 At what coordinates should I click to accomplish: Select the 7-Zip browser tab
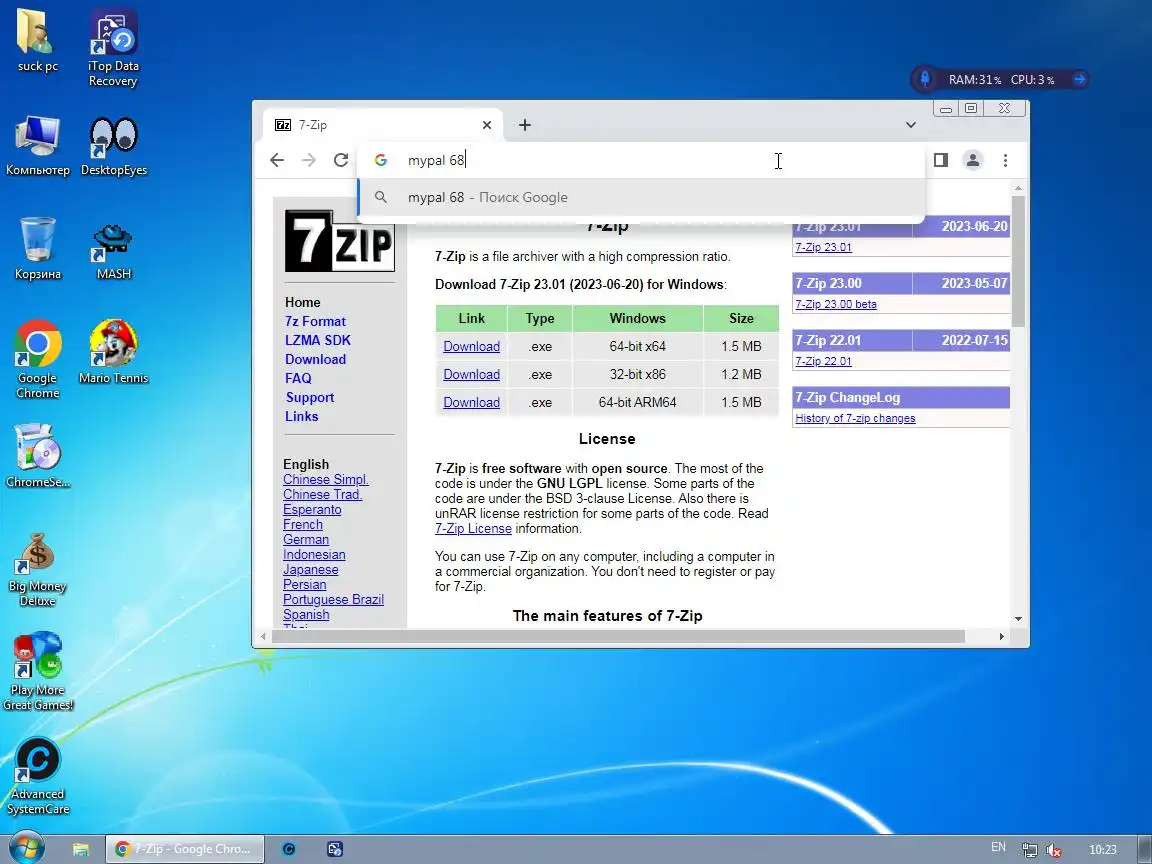[382, 125]
